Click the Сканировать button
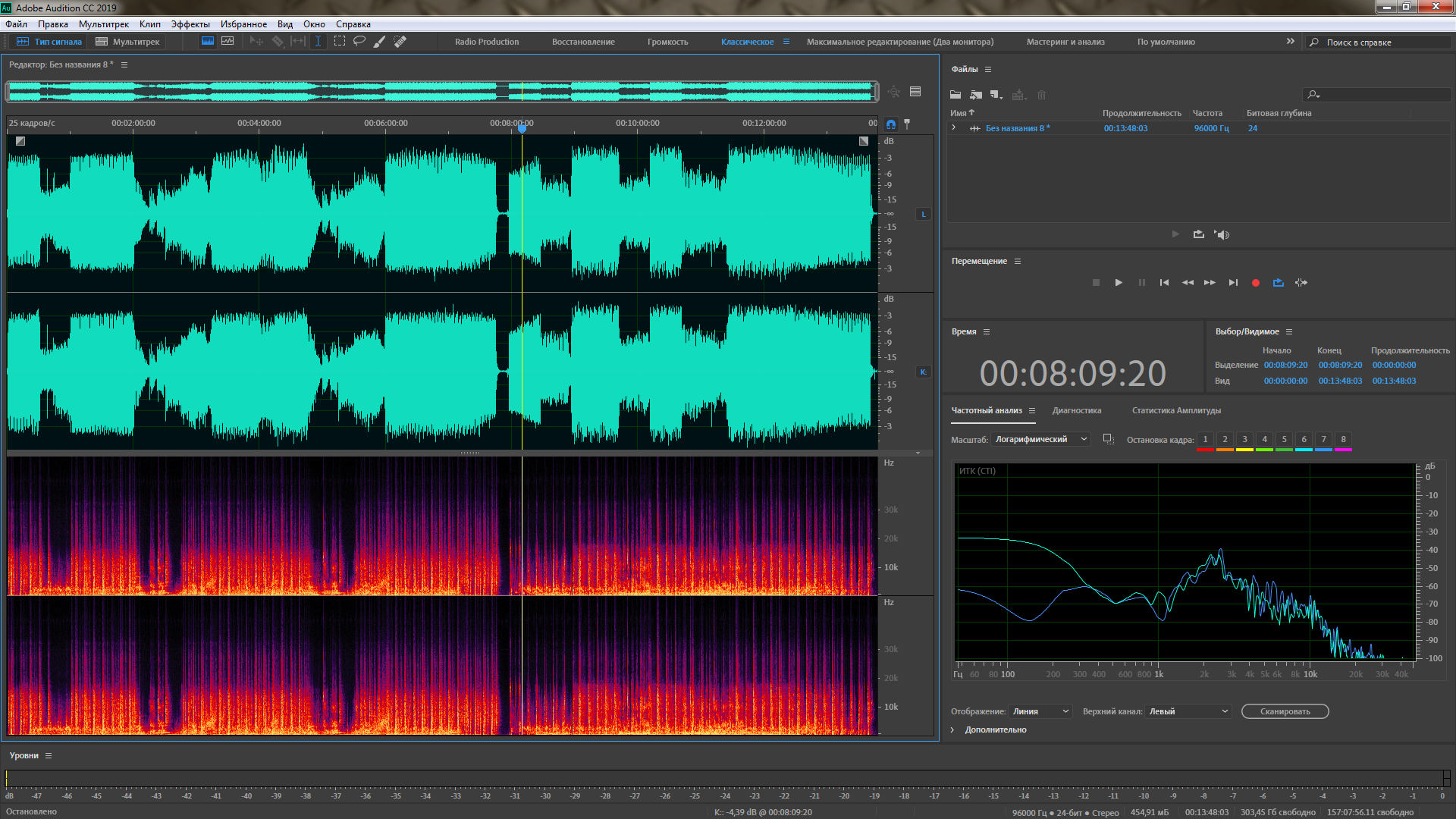1456x819 pixels. pyautogui.click(x=1285, y=711)
